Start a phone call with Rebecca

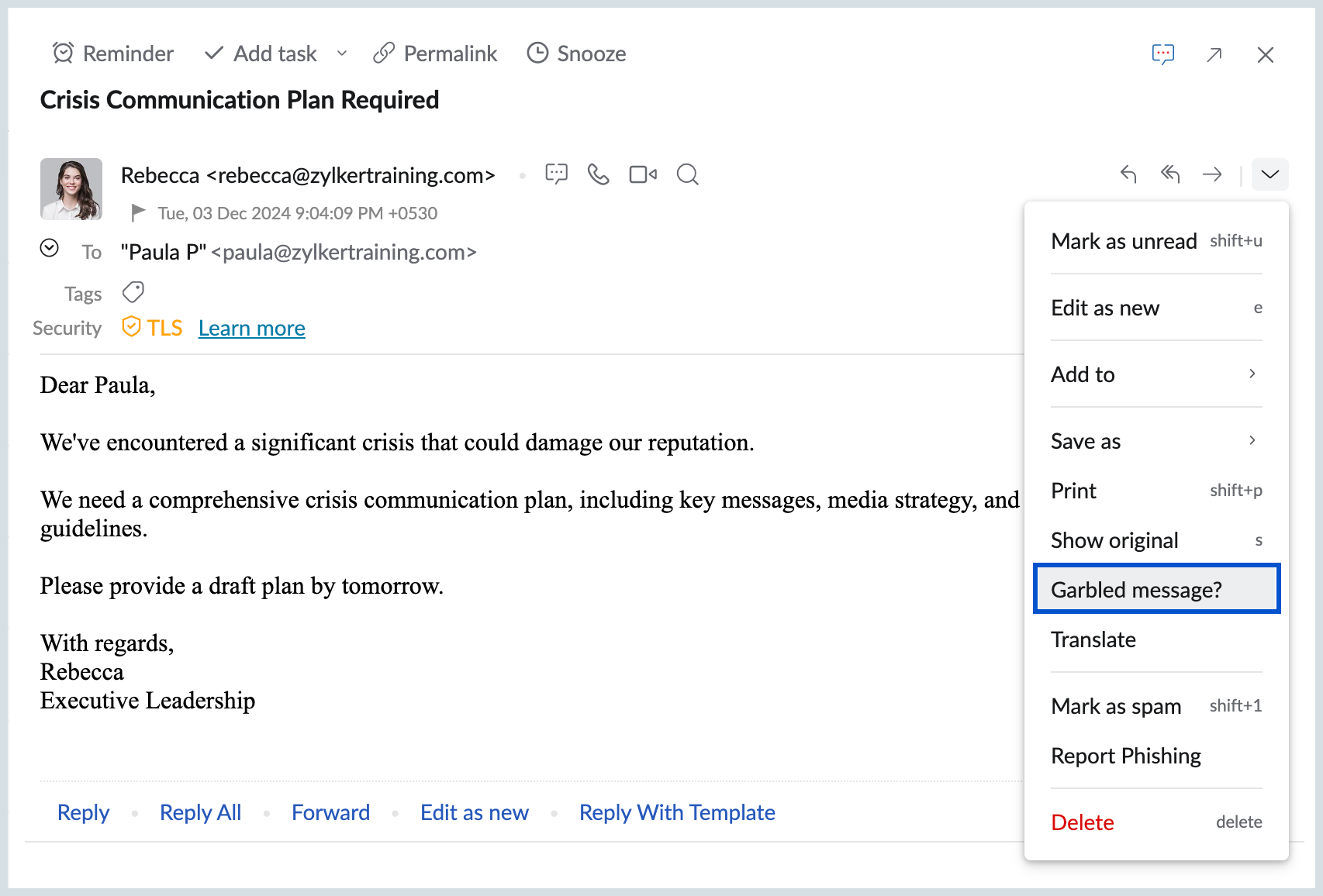point(598,174)
